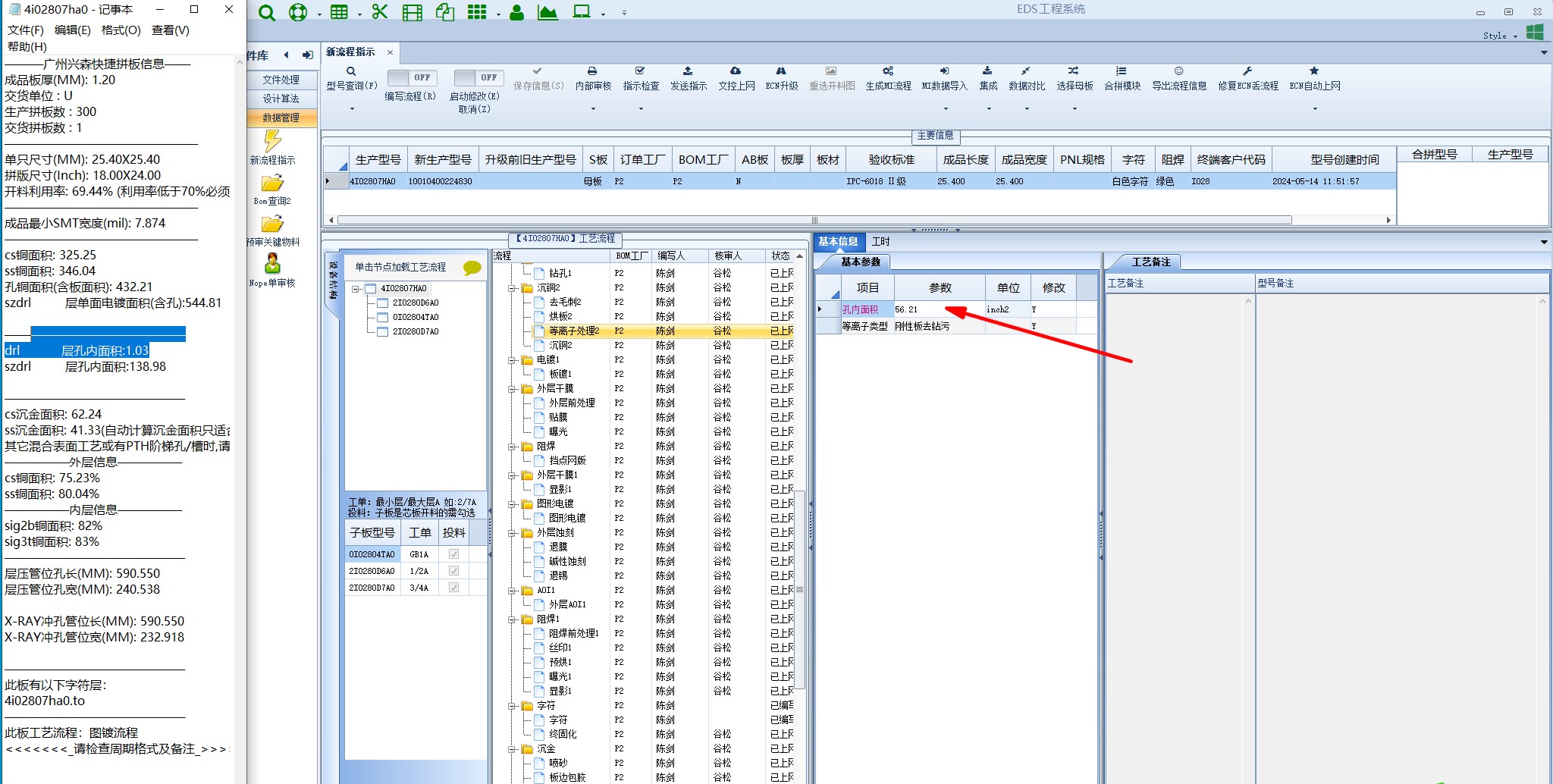
Task: Click ECN自动上网 star icon
Action: click(1314, 71)
